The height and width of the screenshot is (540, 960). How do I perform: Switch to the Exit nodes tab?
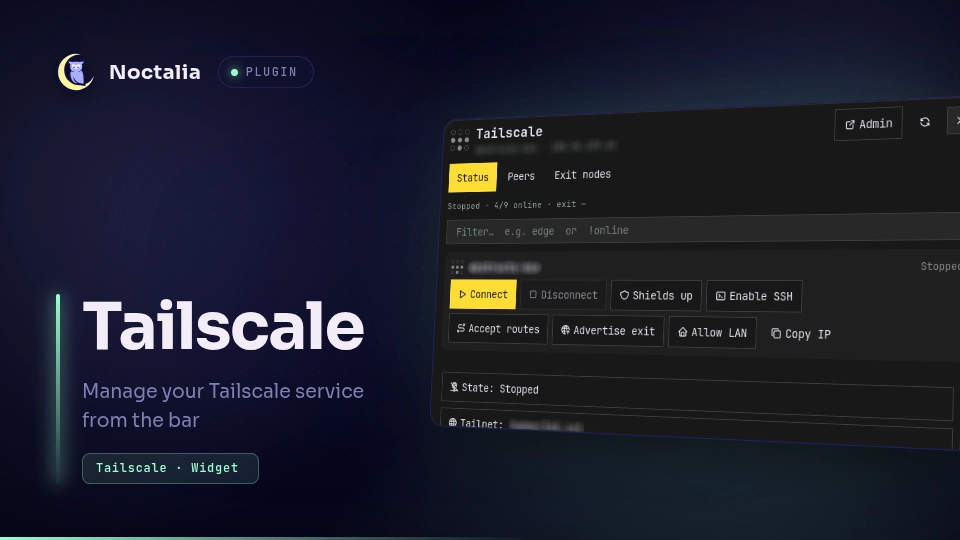(x=582, y=174)
